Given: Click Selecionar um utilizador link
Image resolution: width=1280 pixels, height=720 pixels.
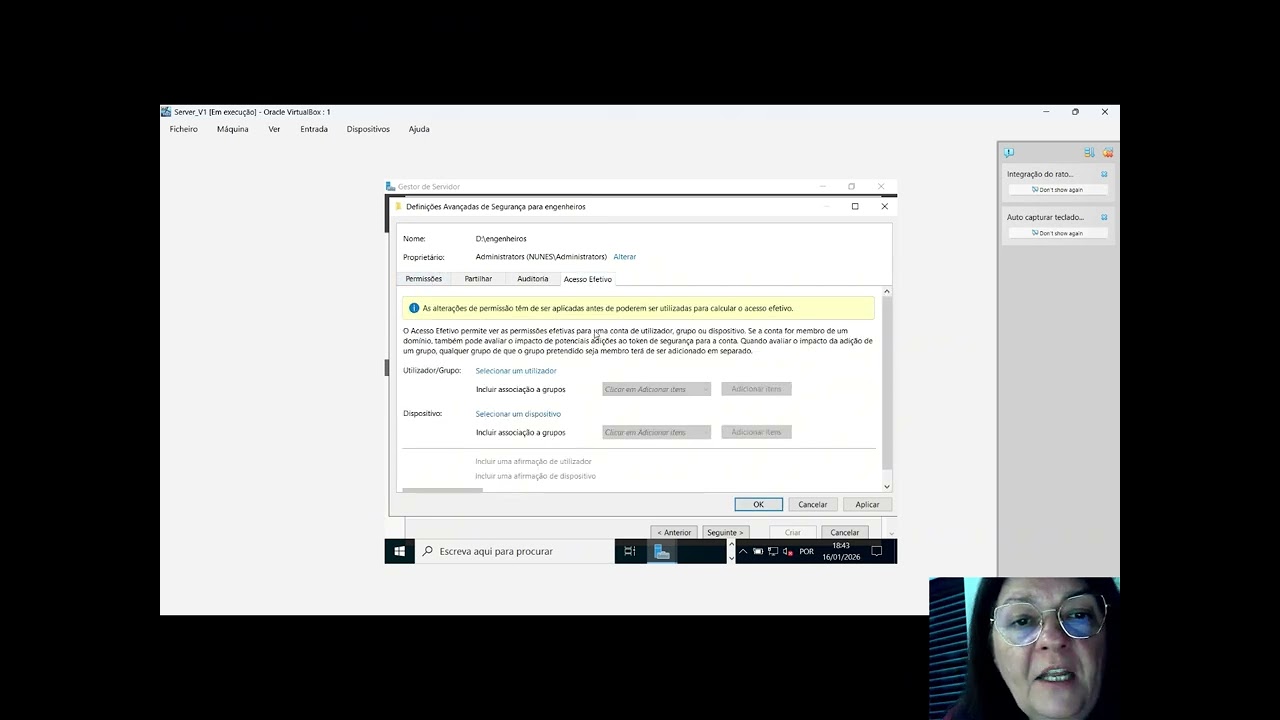Looking at the screenshot, I should [516, 371].
